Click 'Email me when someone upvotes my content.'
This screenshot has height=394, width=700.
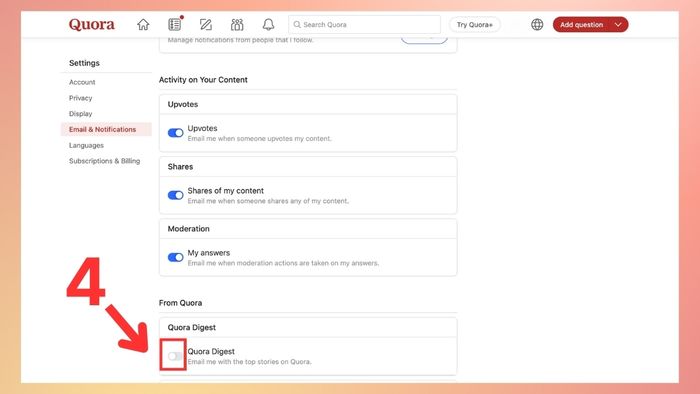[x=259, y=139]
